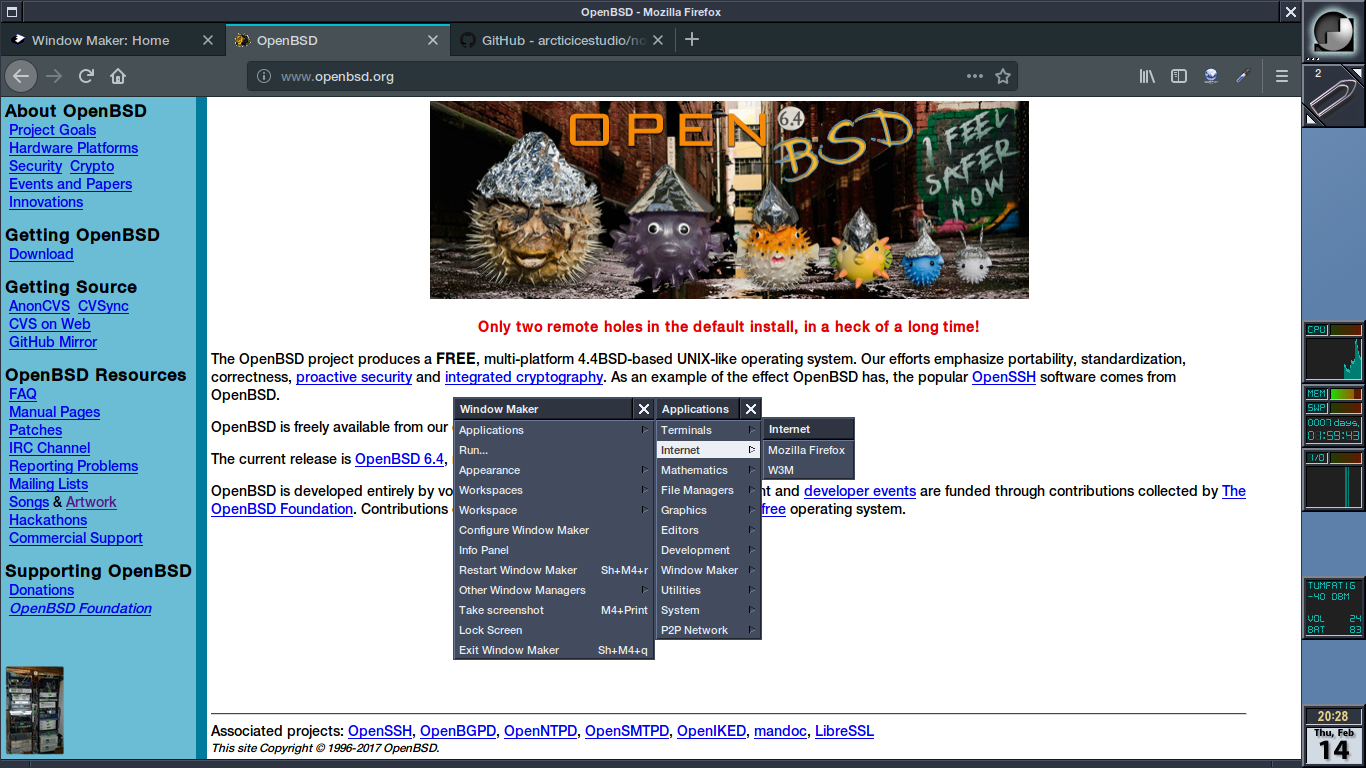This screenshot has height=768, width=1366.
Task: Open the Project Goals link
Action: click(52, 130)
